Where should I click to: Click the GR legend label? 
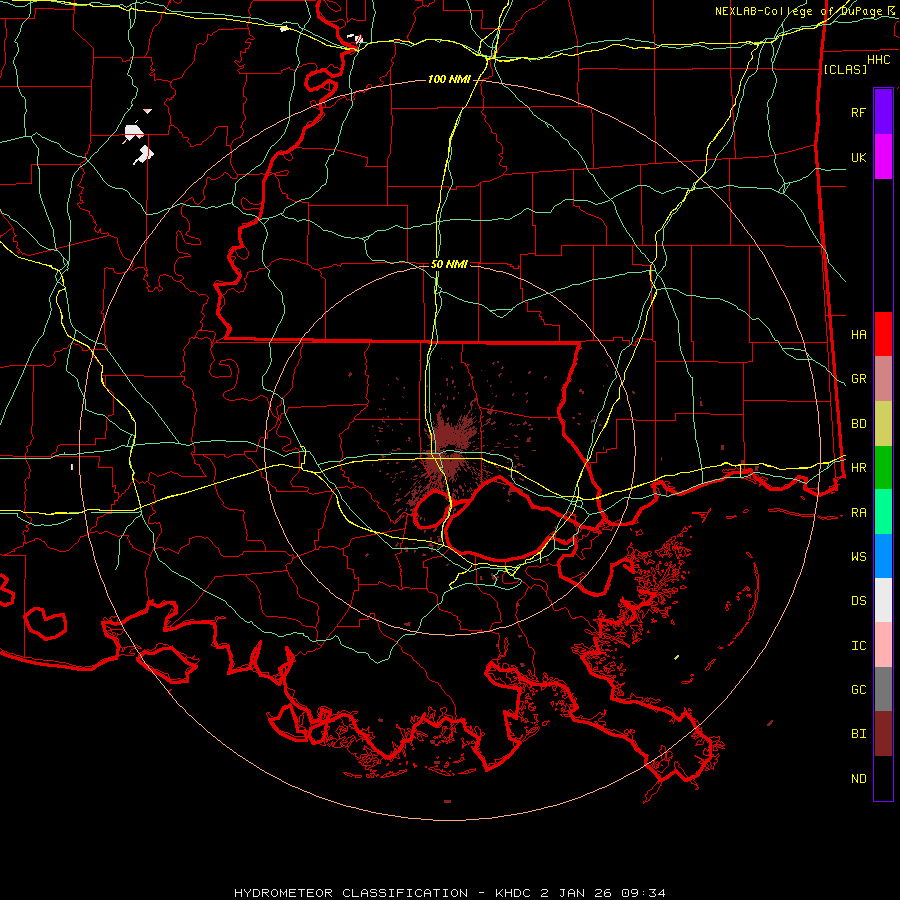[x=859, y=379]
